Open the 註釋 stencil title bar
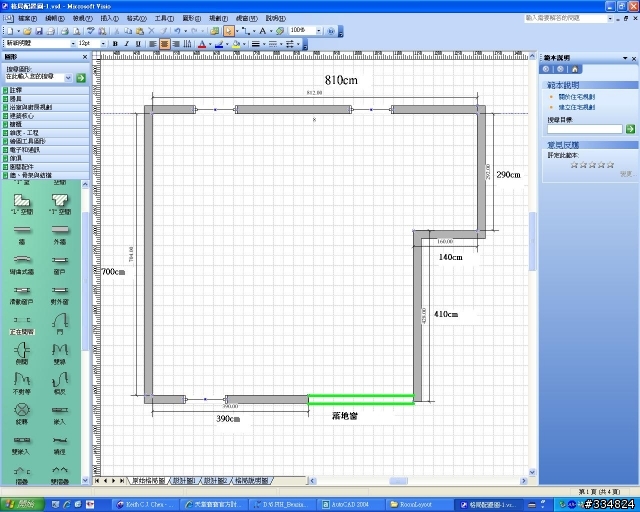This screenshot has height=512, width=640. pos(45,90)
